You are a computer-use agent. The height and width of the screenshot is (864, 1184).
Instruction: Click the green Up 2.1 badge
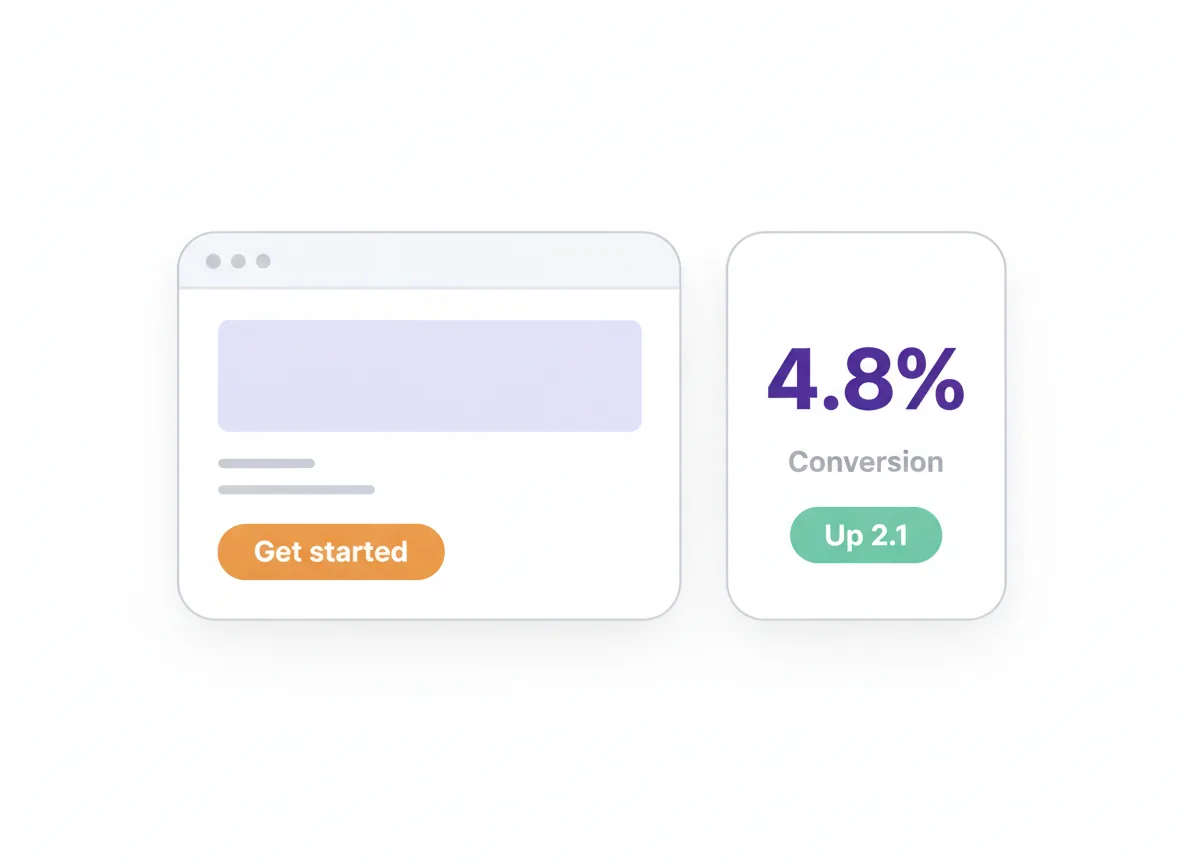[866, 535]
